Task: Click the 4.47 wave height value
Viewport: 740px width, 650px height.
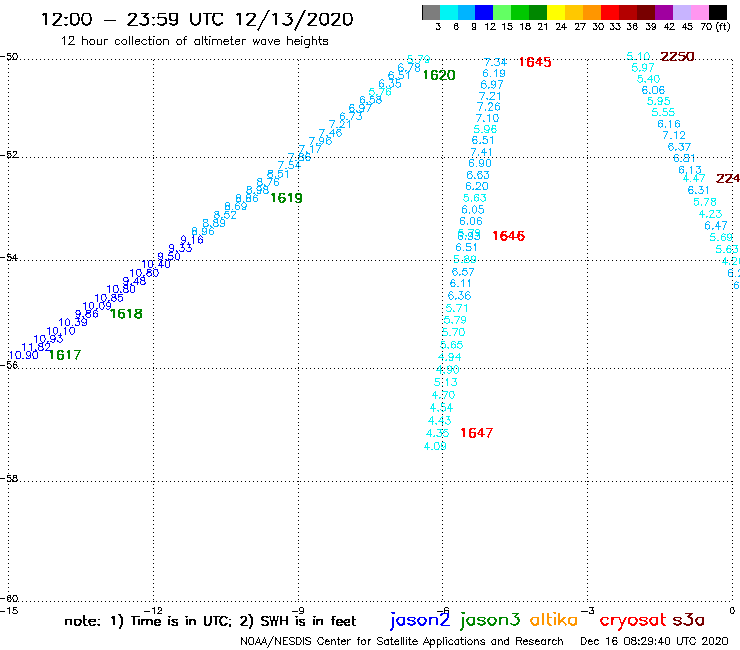Action: point(694,178)
